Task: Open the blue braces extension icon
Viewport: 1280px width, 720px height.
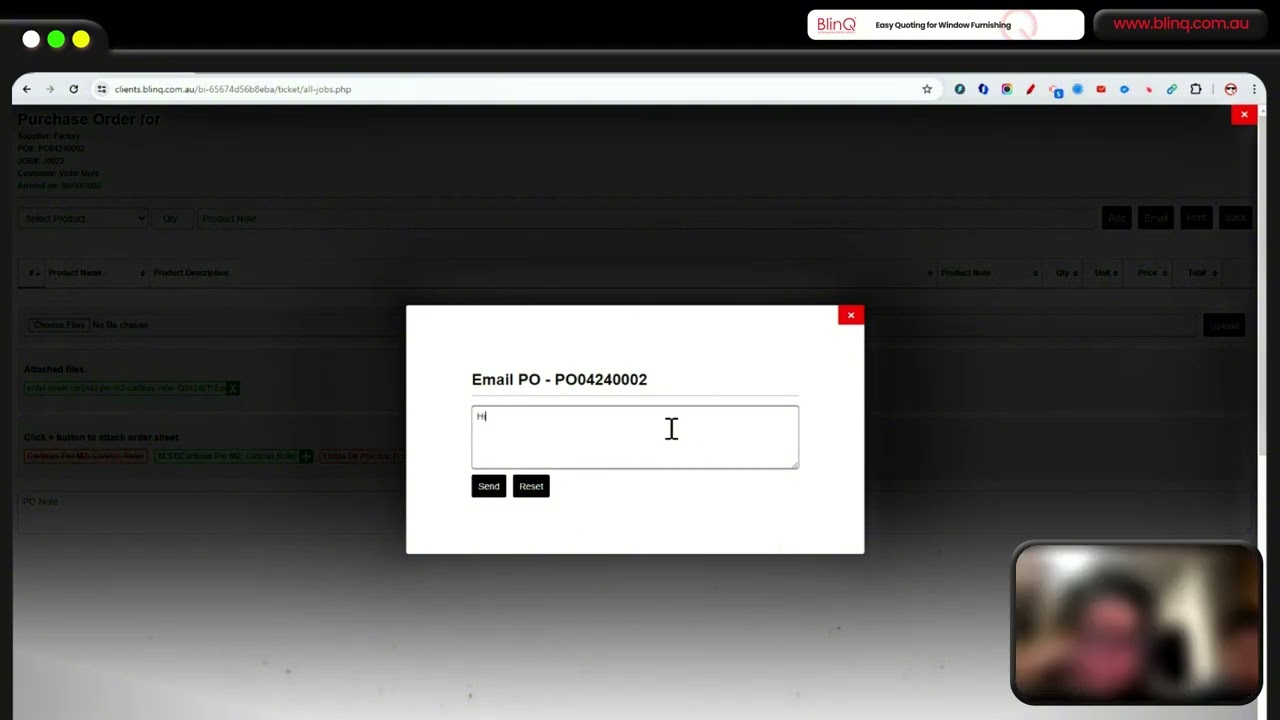Action: (983, 89)
